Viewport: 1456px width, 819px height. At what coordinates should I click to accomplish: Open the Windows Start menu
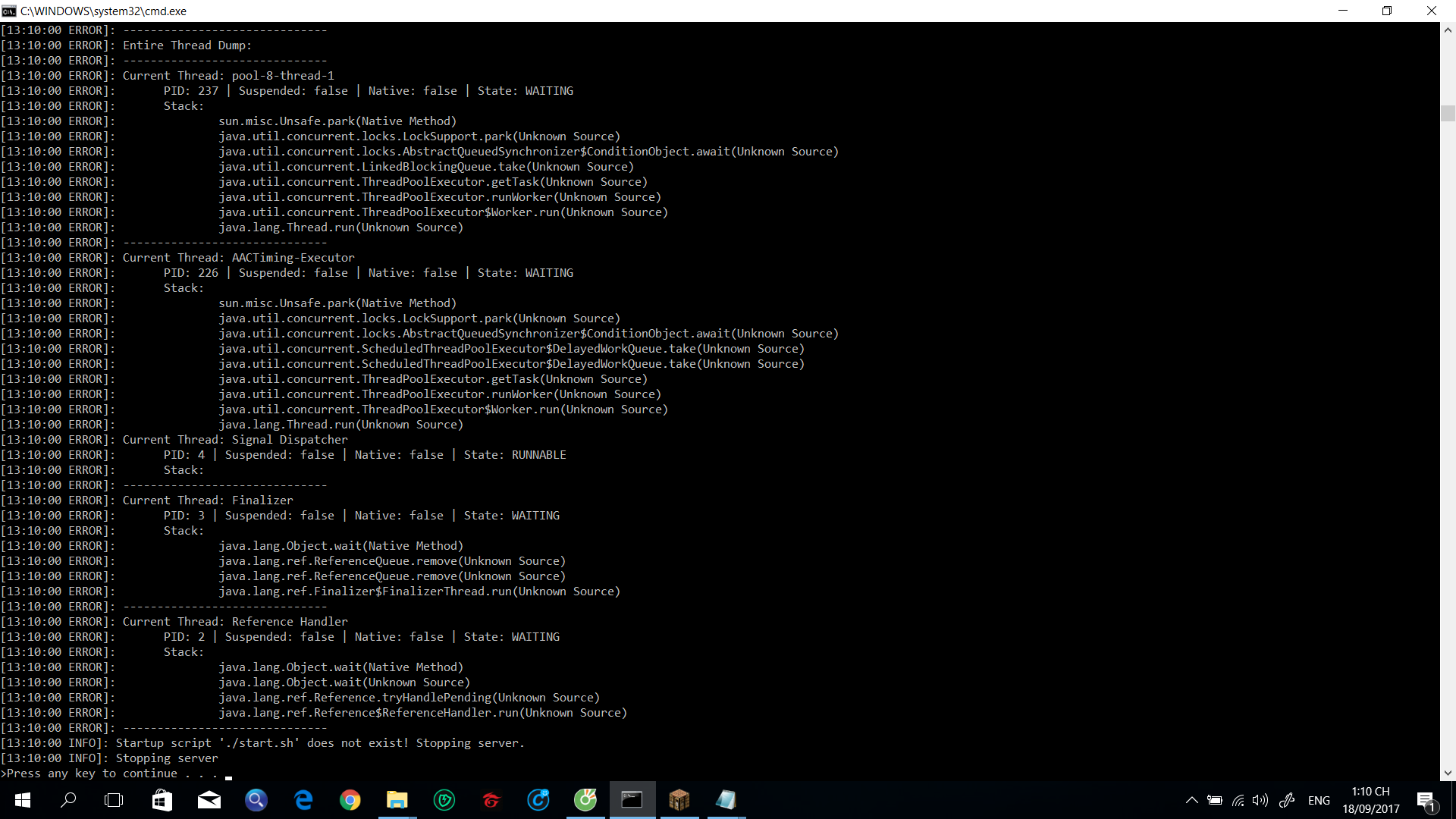(x=23, y=800)
